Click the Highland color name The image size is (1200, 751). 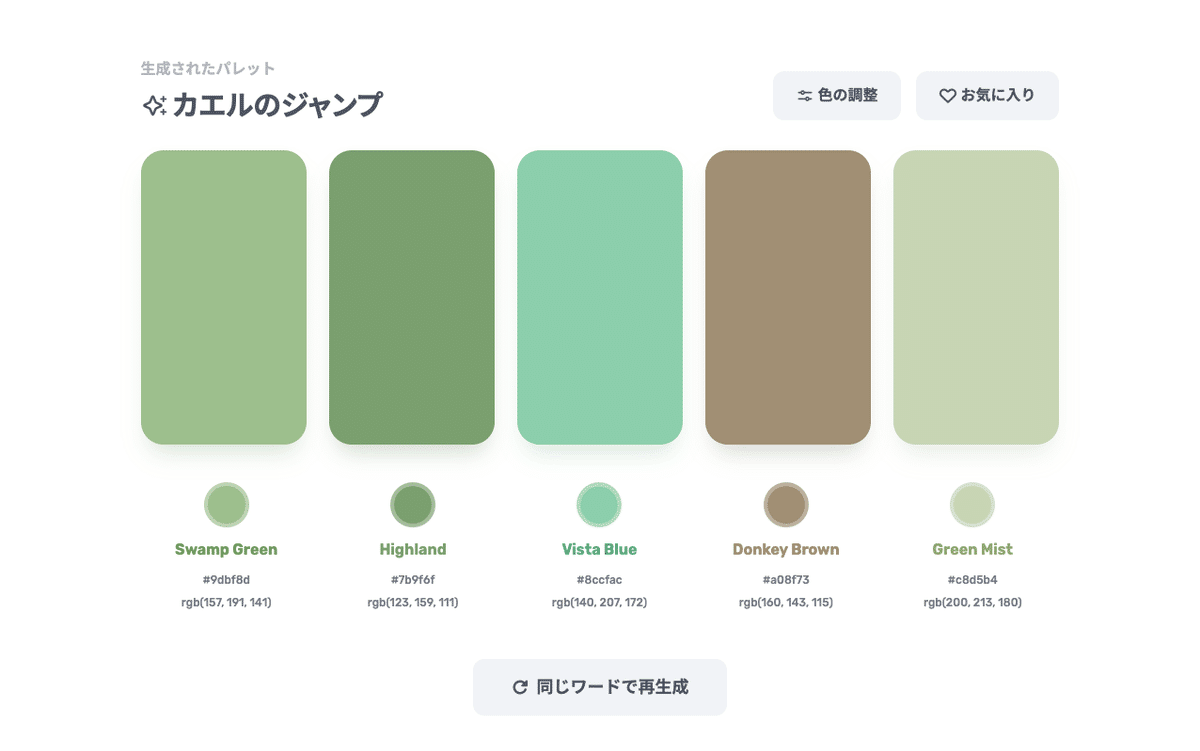[x=413, y=549]
